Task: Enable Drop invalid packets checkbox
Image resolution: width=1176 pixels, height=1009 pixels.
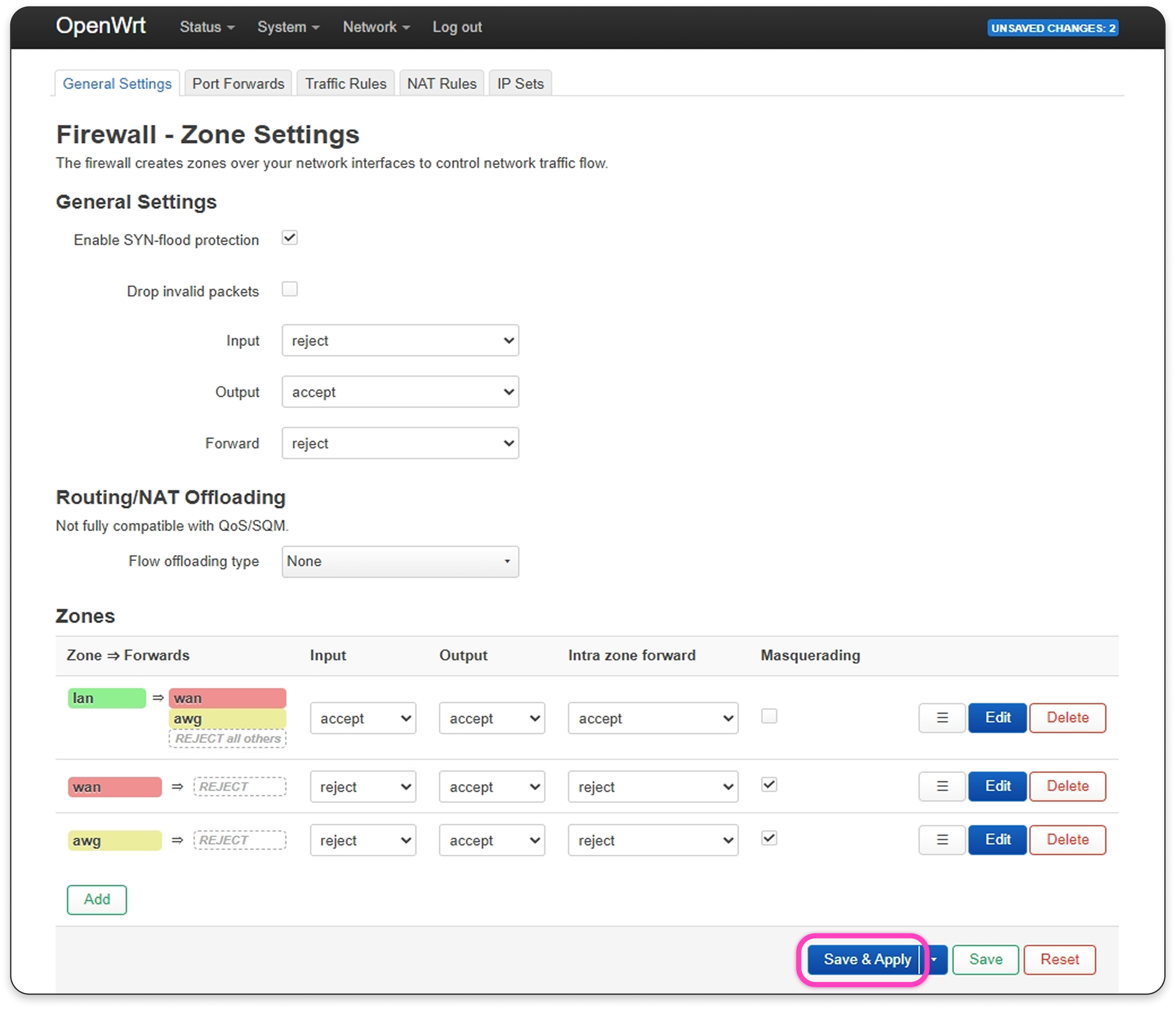Action: pyautogui.click(x=289, y=289)
